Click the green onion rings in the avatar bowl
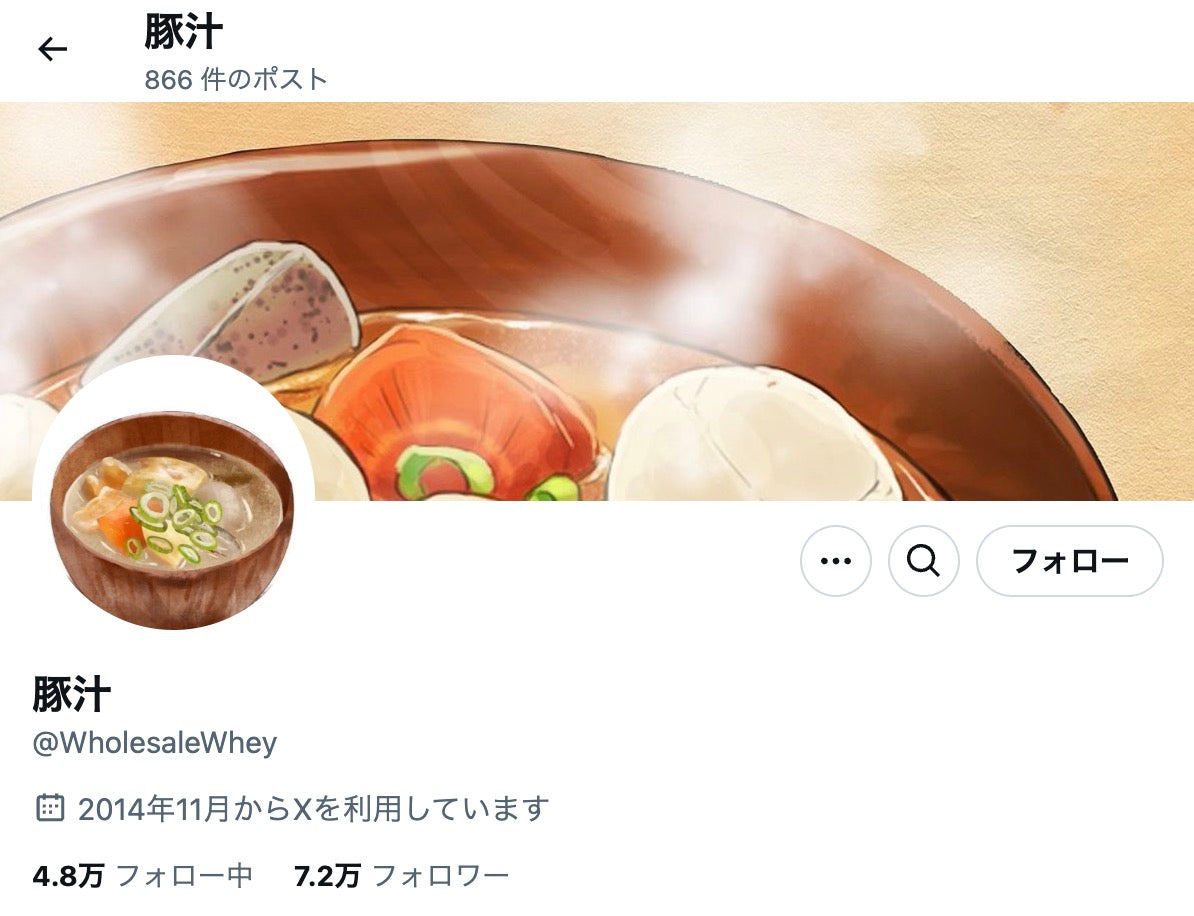The width and height of the screenshot is (1194, 916). [x=171, y=522]
